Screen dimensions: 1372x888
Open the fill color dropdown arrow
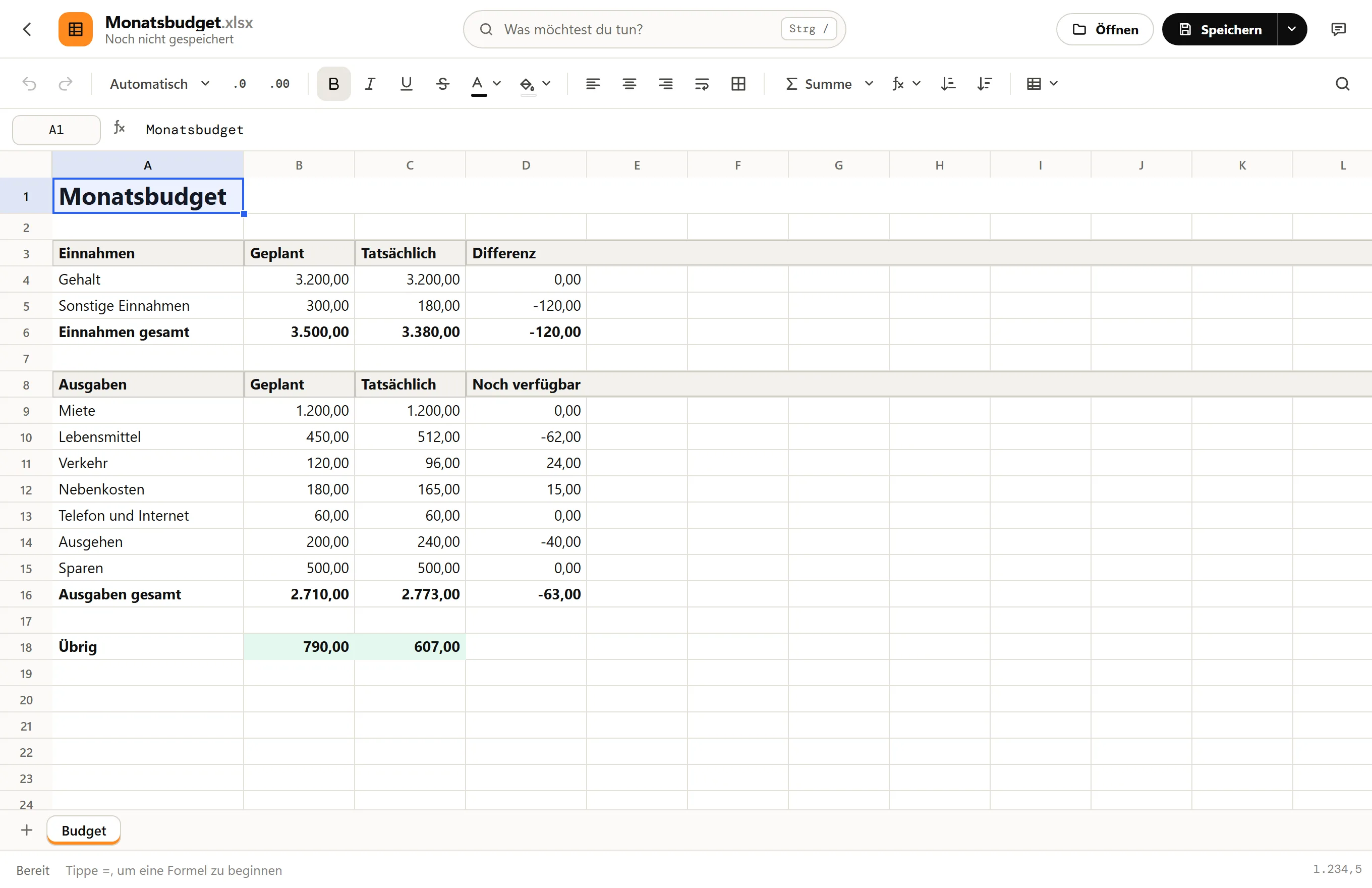point(546,84)
